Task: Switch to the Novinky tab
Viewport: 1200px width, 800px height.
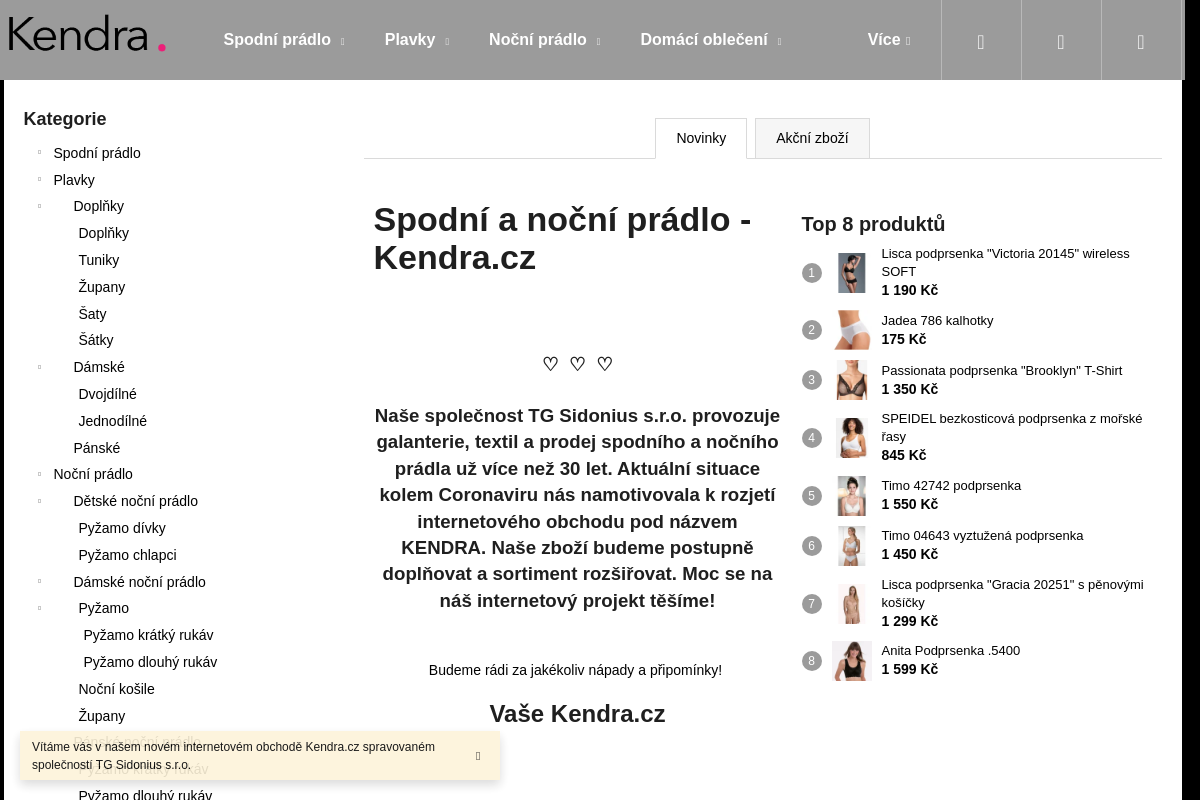Action: click(x=701, y=138)
